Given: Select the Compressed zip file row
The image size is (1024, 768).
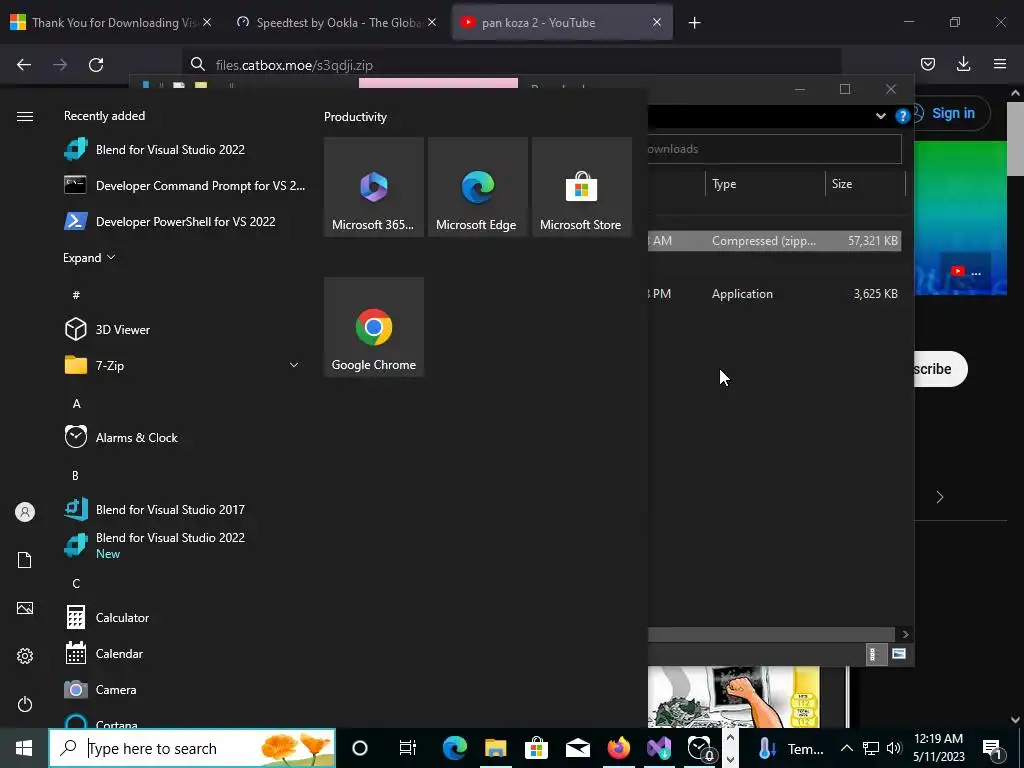Looking at the screenshot, I should click(775, 241).
